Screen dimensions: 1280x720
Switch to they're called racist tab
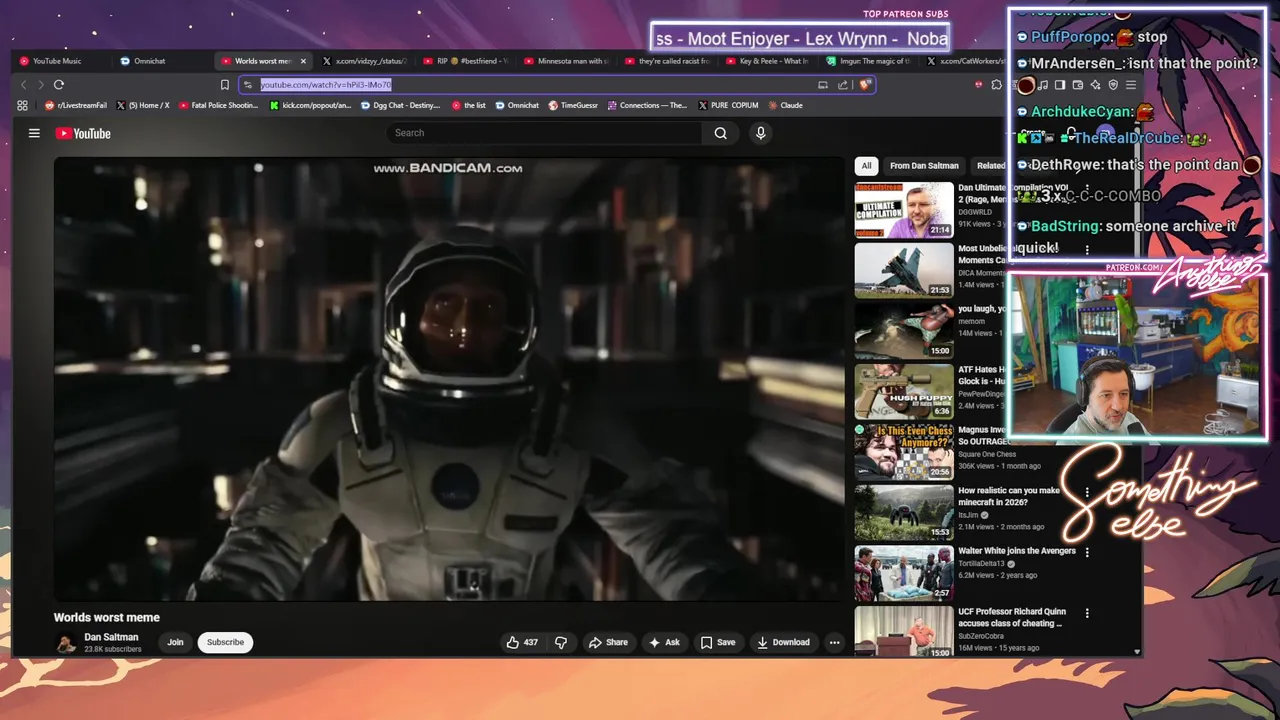click(x=667, y=61)
